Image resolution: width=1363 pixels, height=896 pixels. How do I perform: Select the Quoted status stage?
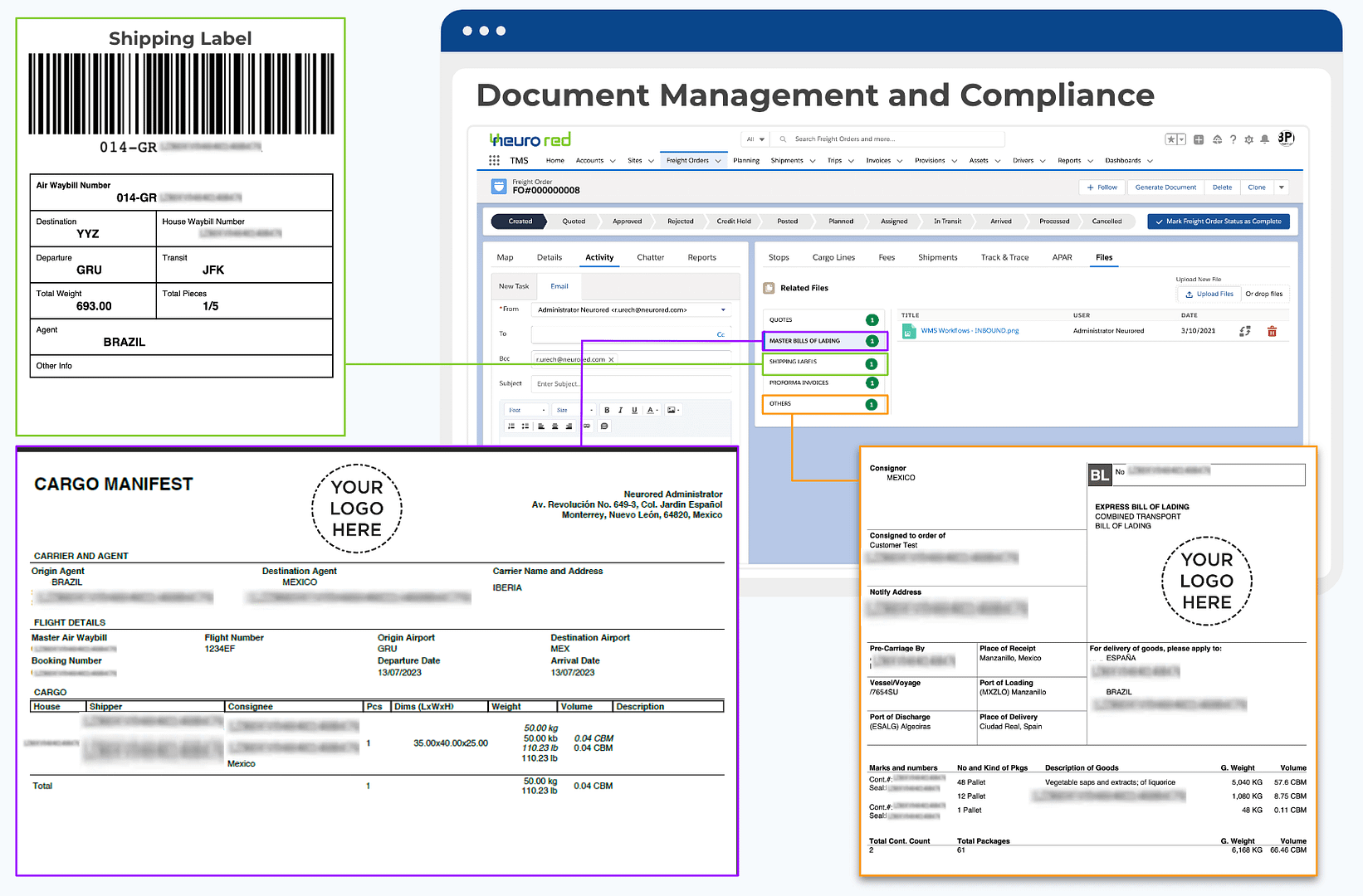(x=574, y=222)
